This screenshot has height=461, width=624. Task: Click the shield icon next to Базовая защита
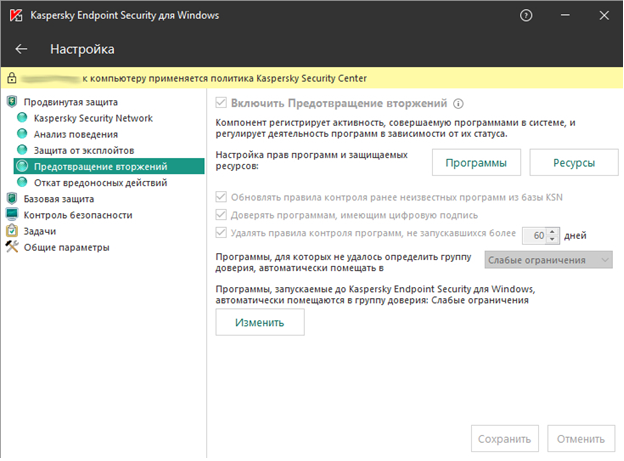(12, 199)
